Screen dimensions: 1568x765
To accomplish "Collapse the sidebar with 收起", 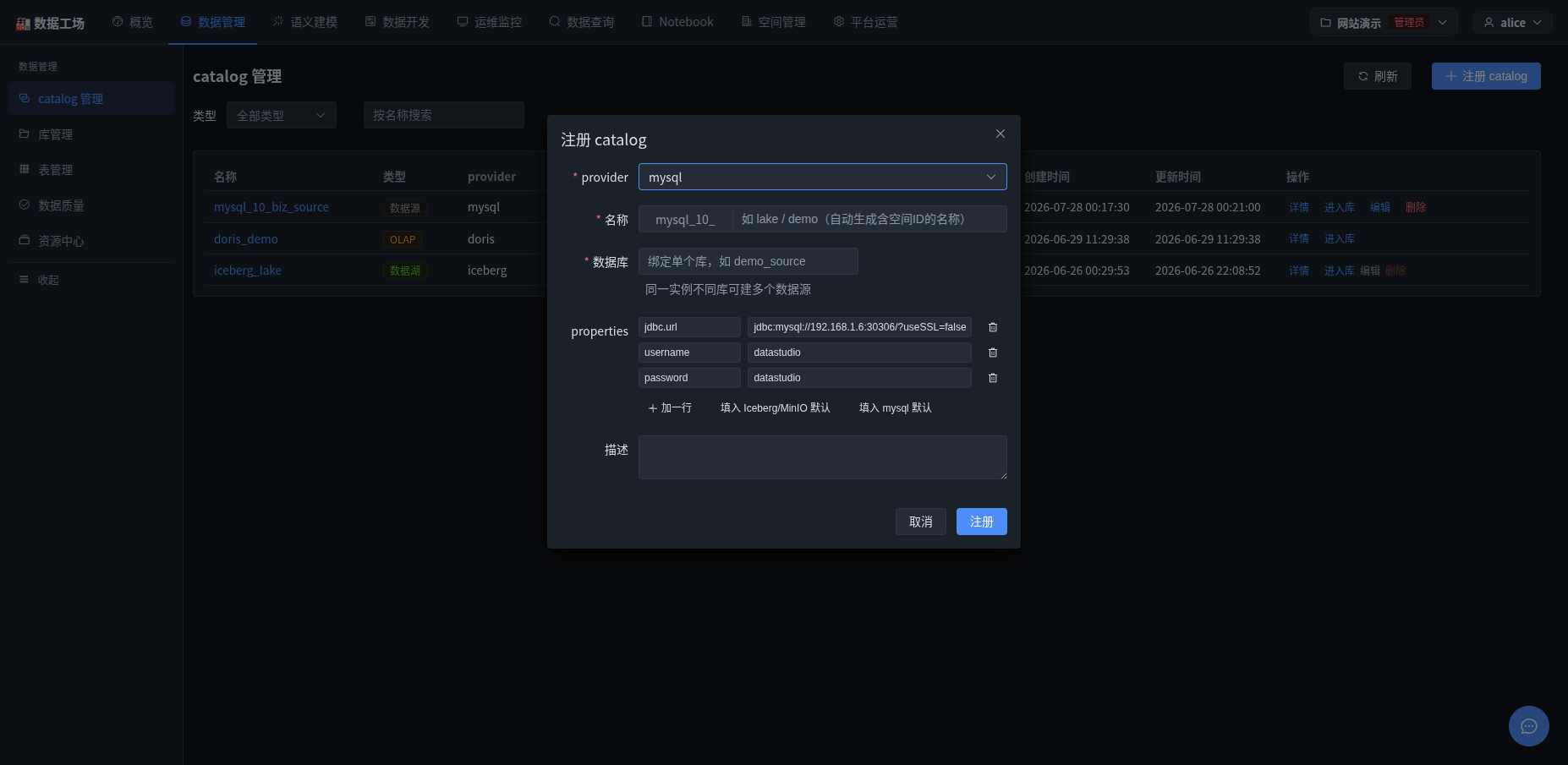I will click(40, 280).
